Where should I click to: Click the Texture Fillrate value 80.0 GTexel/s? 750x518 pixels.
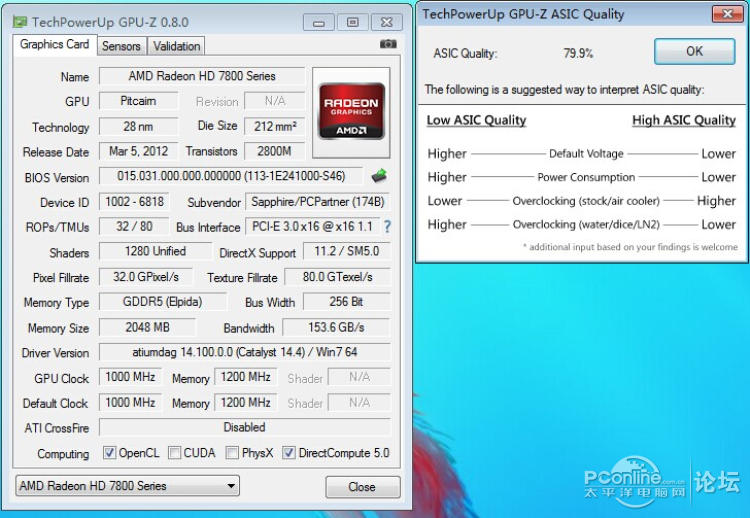point(337,276)
